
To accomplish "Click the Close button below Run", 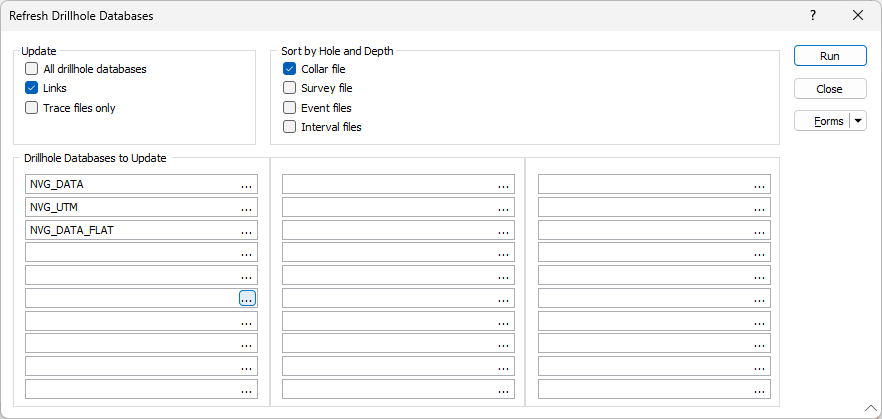I will pyautogui.click(x=830, y=89).
